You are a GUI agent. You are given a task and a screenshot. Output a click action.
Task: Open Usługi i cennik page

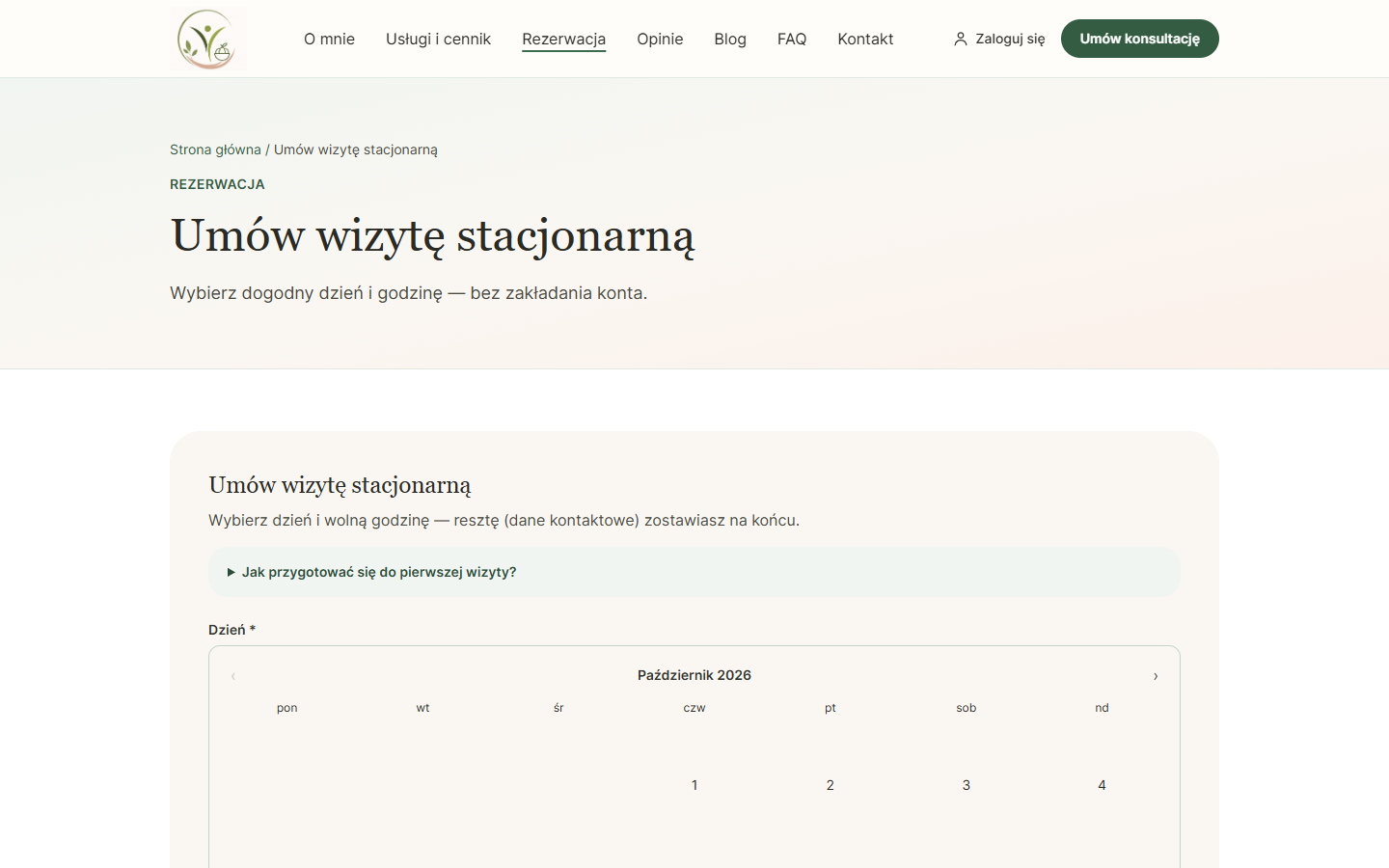click(438, 39)
